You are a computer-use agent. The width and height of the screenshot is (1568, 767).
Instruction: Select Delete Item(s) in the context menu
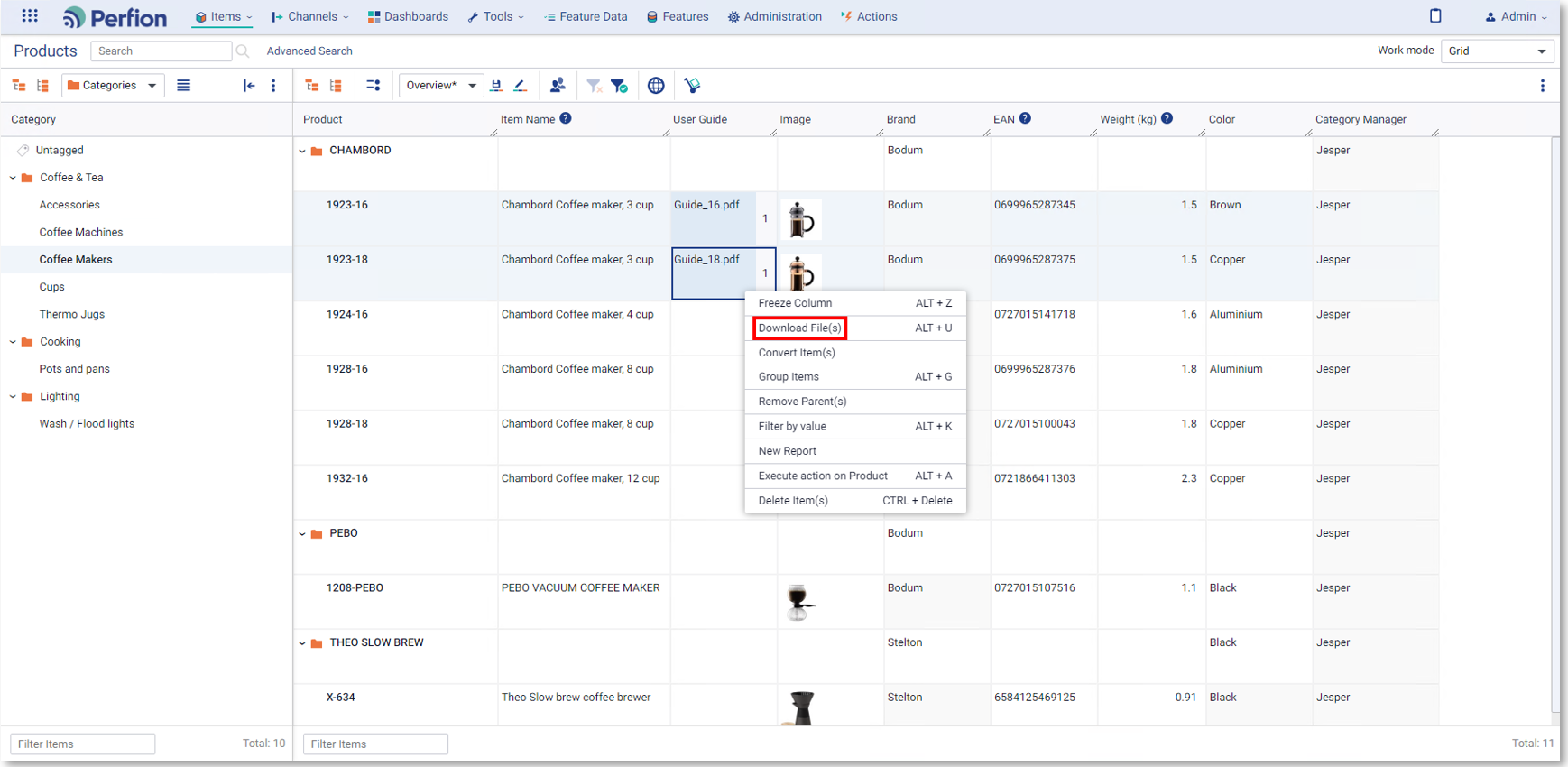[x=855, y=501]
